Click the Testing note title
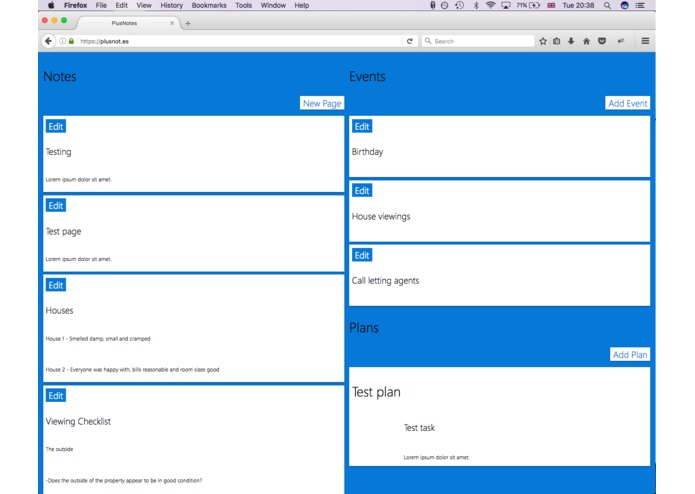 click(59, 152)
